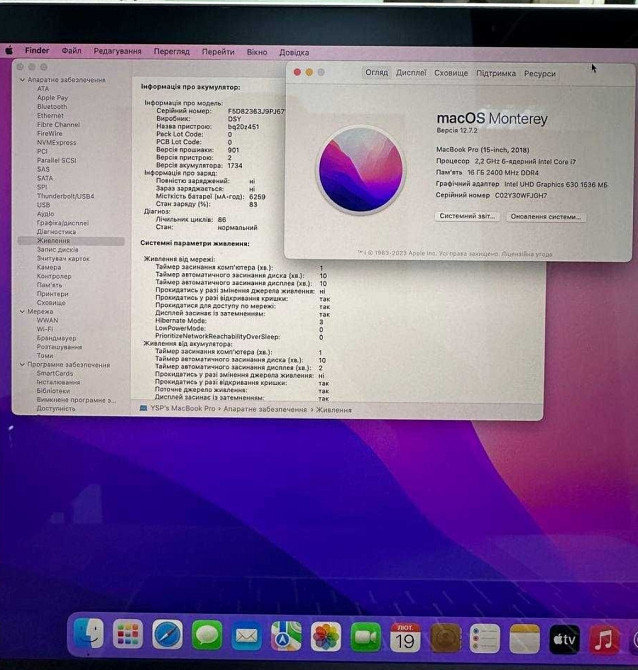
Task: Open the Довідка menu
Action: click(294, 53)
